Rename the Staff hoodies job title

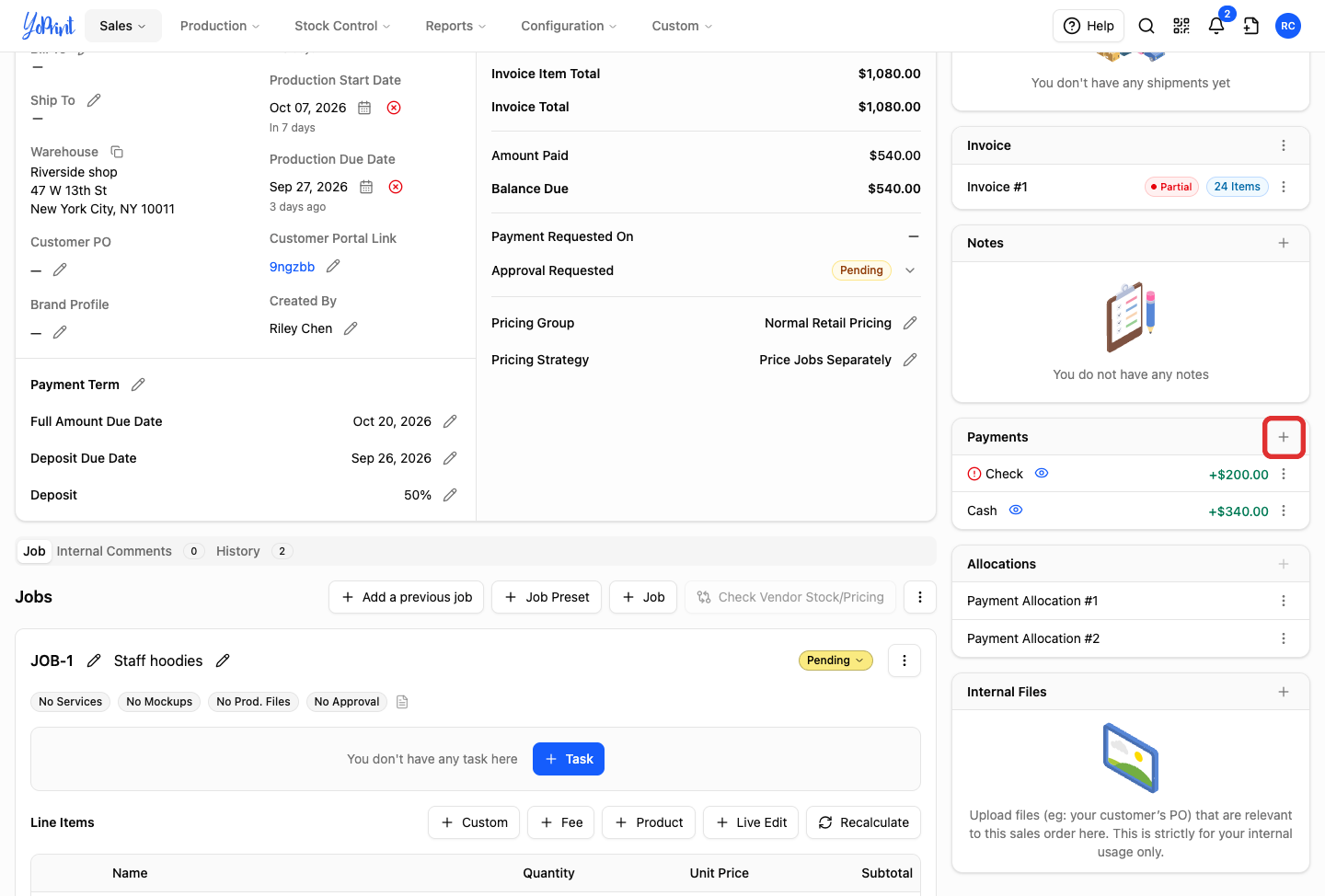223,661
